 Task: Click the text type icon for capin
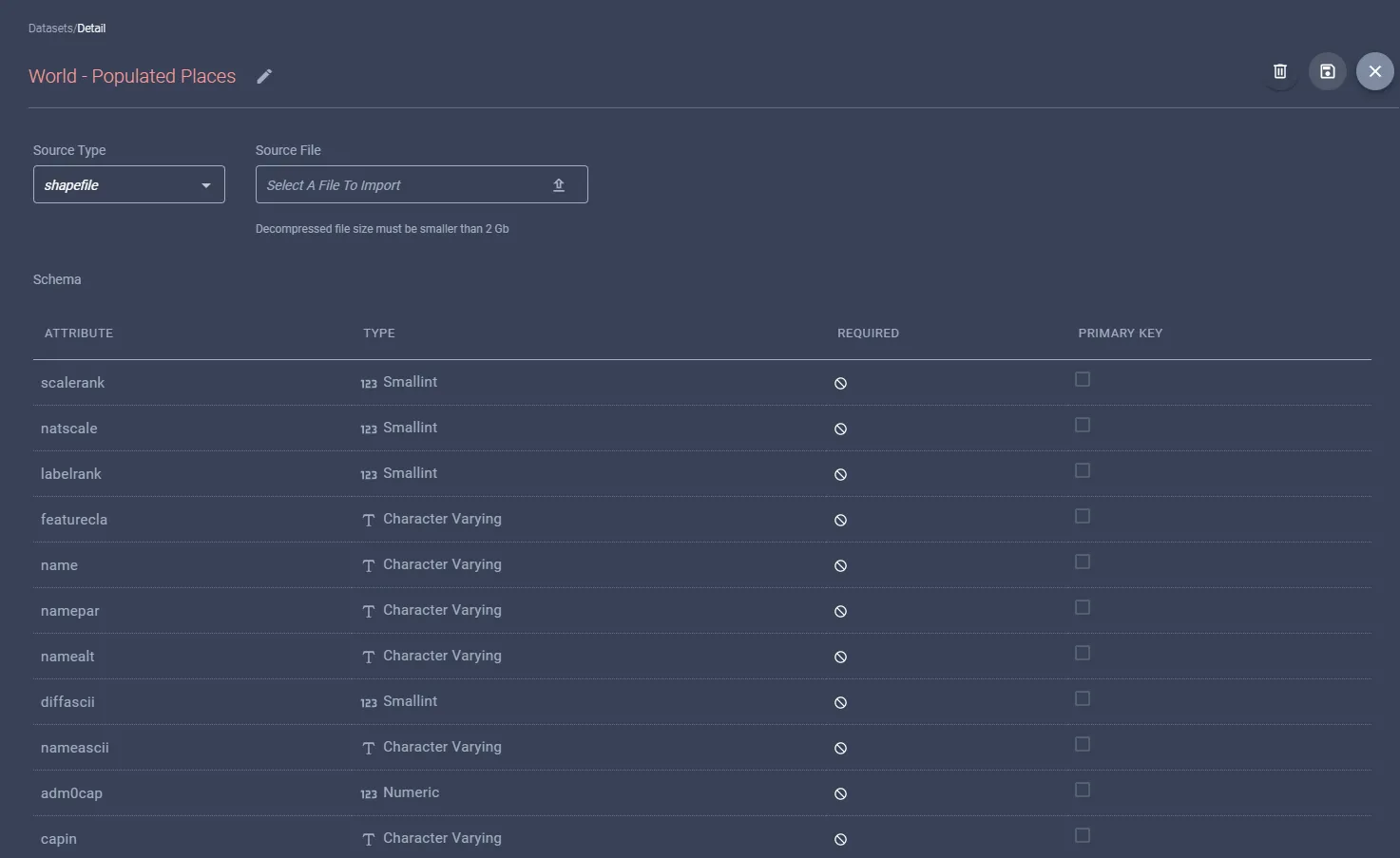tap(369, 840)
